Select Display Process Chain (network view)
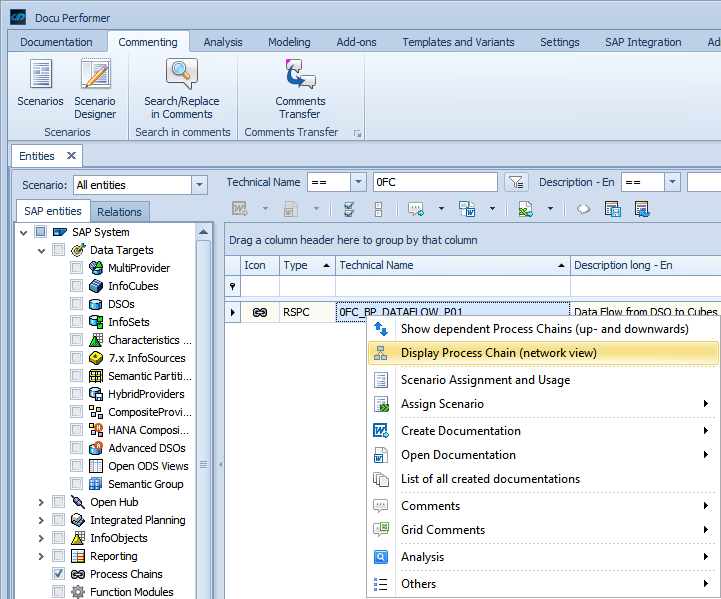Screen dimensions: 721x599 pyautogui.click(x=498, y=353)
